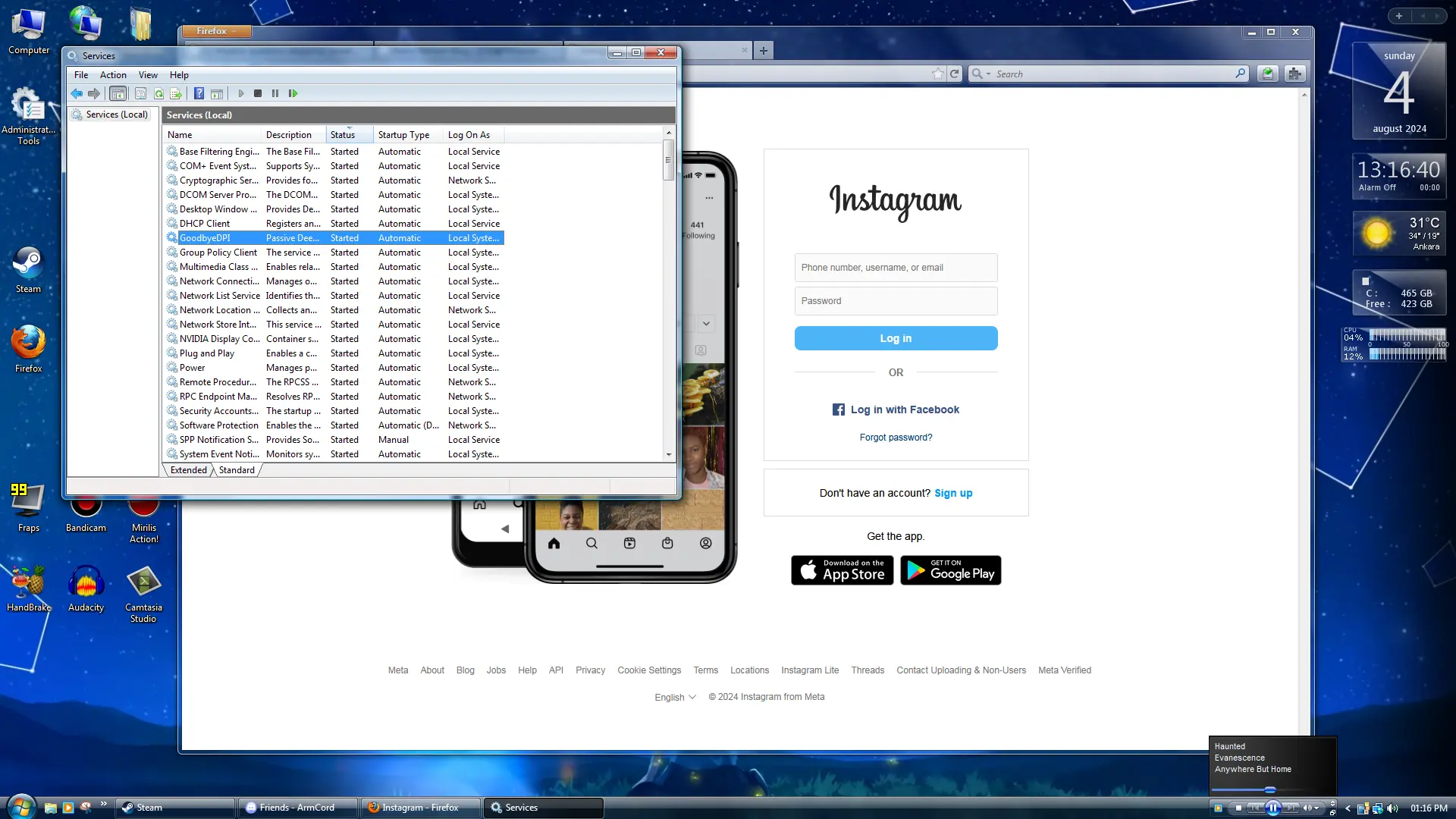Open the Help menu in Services

pyautogui.click(x=179, y=75)
